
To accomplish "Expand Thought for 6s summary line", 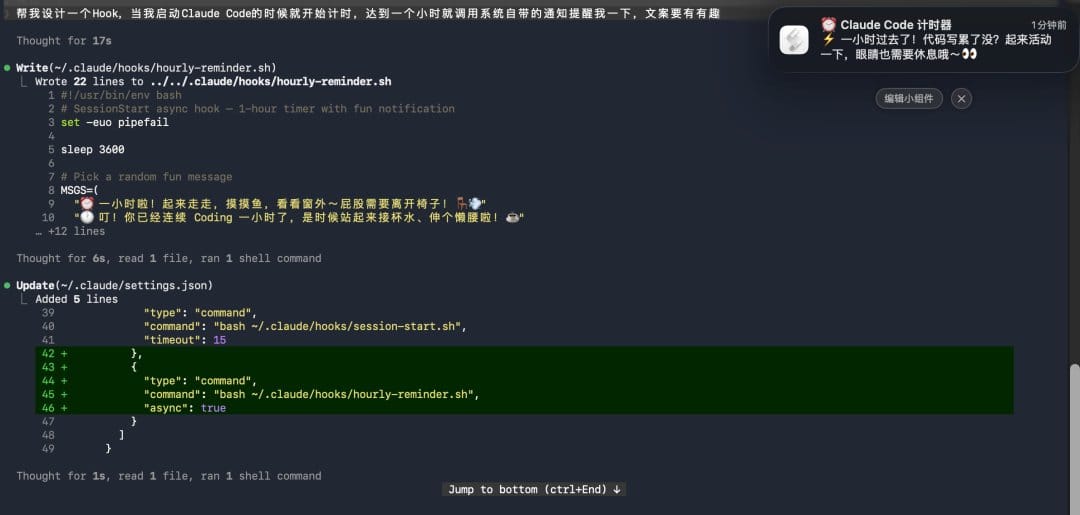I will tap(169, 258).
